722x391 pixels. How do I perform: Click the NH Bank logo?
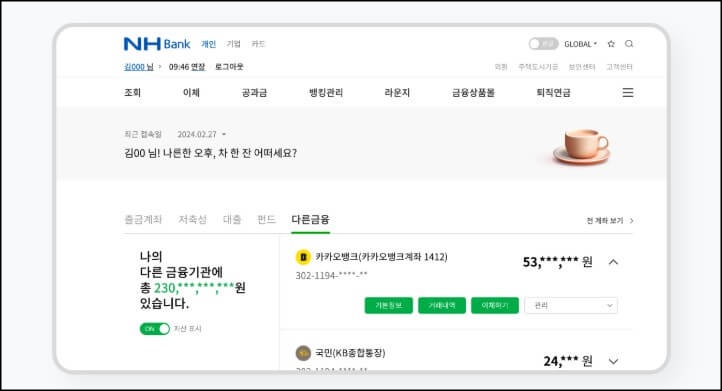pyautogui.click(x=157, y=44)
